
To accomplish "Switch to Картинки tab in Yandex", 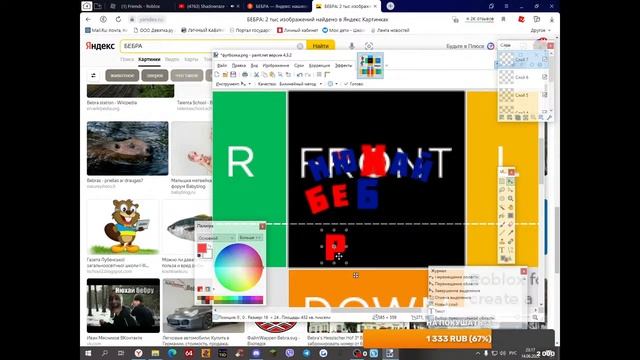I will click(149, 60).
